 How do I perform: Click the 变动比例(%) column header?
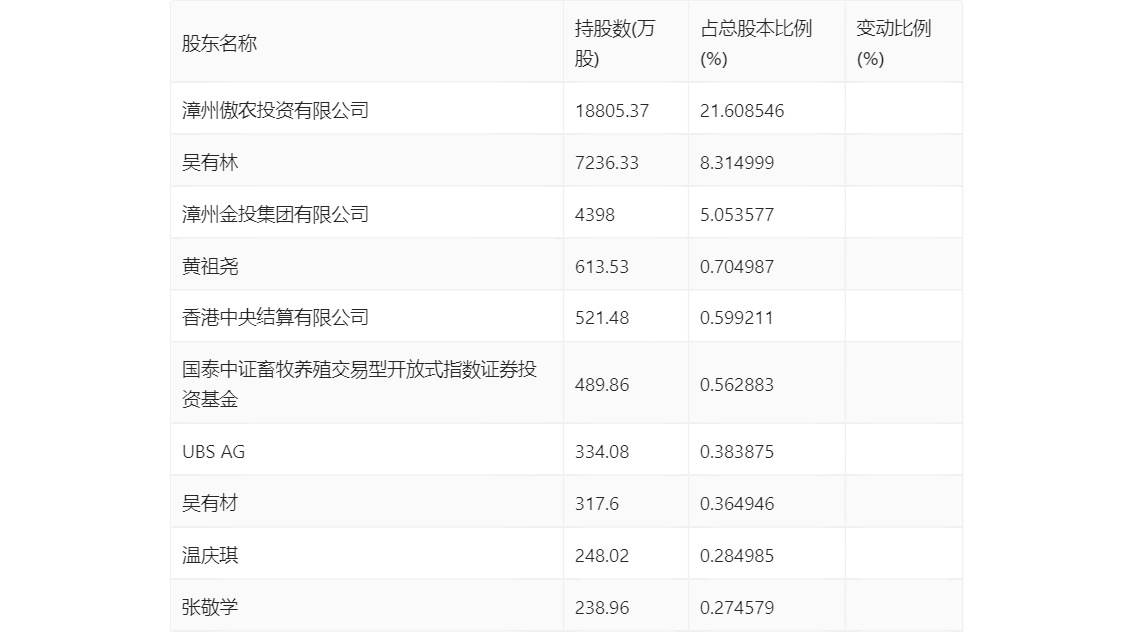click(893, 44)
